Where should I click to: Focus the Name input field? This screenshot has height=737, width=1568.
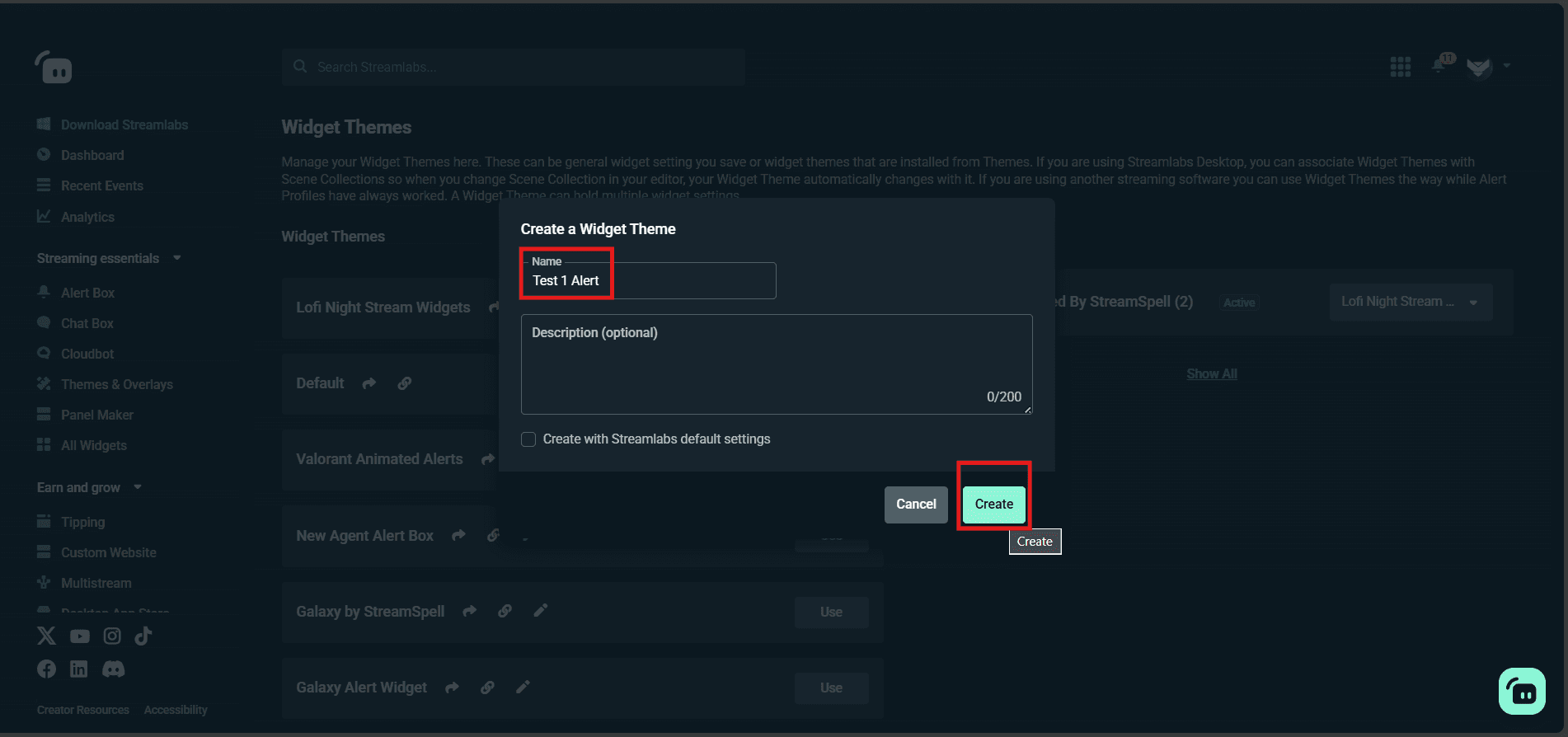coord(649,281)
